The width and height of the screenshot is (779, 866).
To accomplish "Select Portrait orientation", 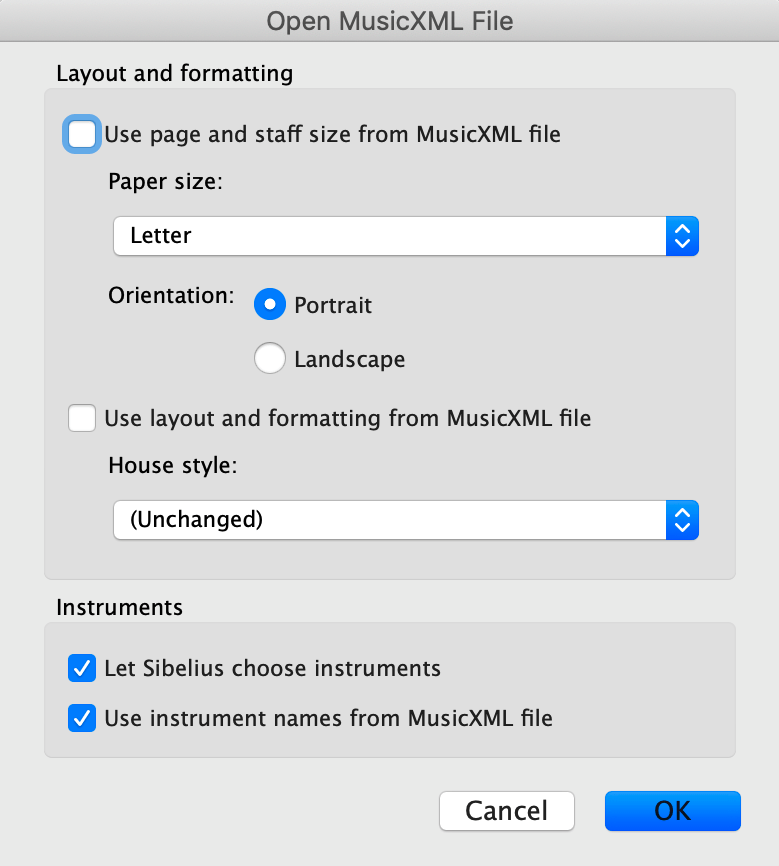I will [269, 304].
